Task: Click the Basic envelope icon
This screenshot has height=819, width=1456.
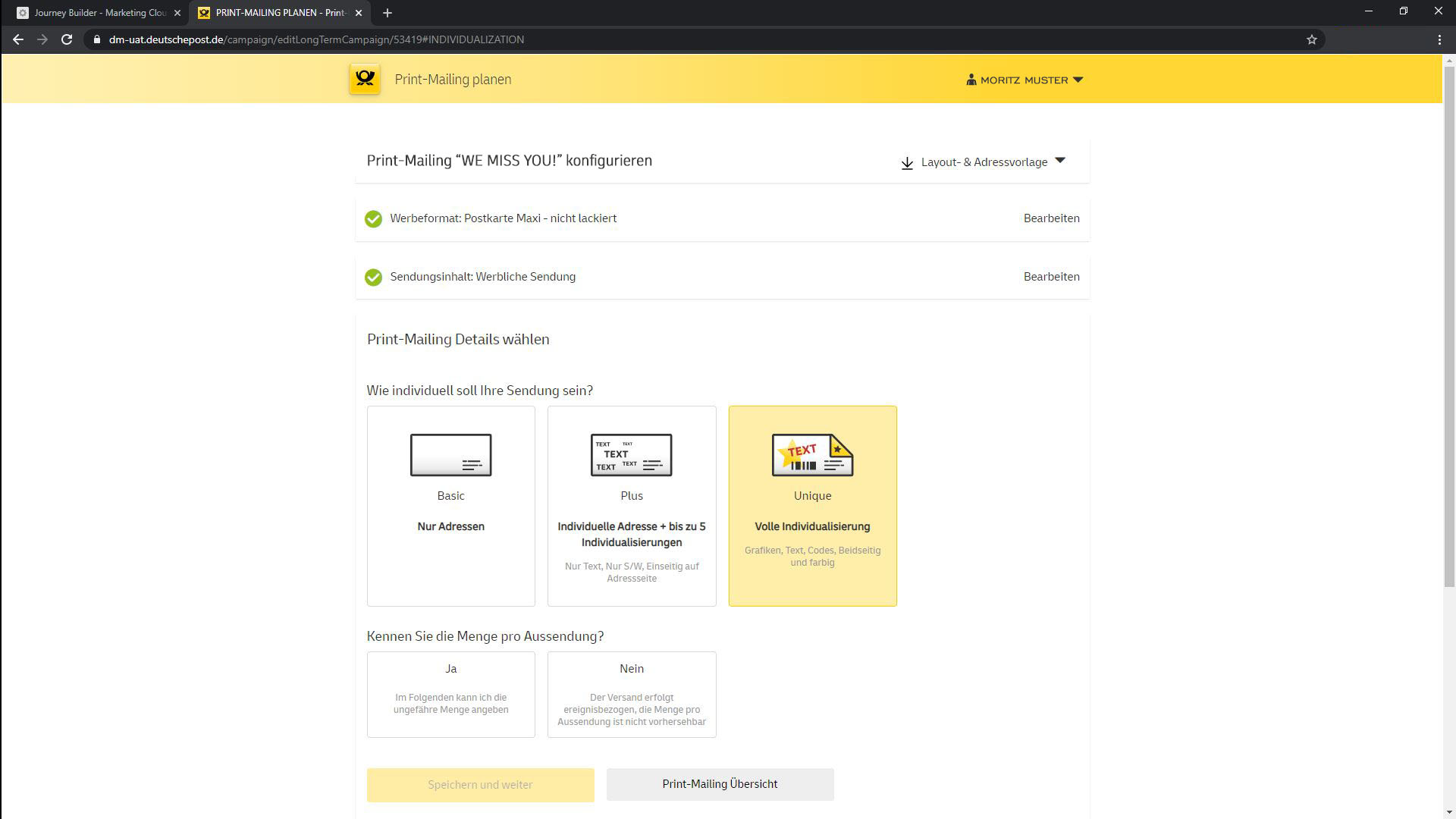Action: click(450, 455)
